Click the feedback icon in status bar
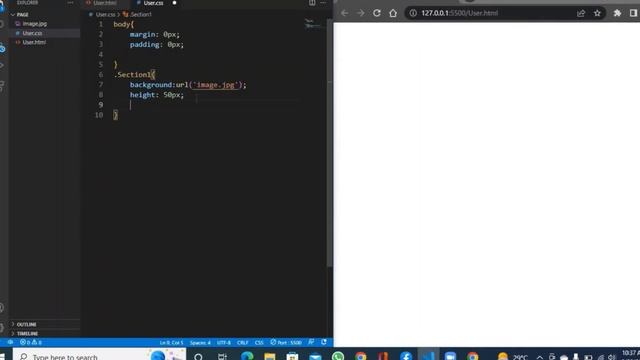The width and height of the screenshot is (640, 360). [311, 342]
